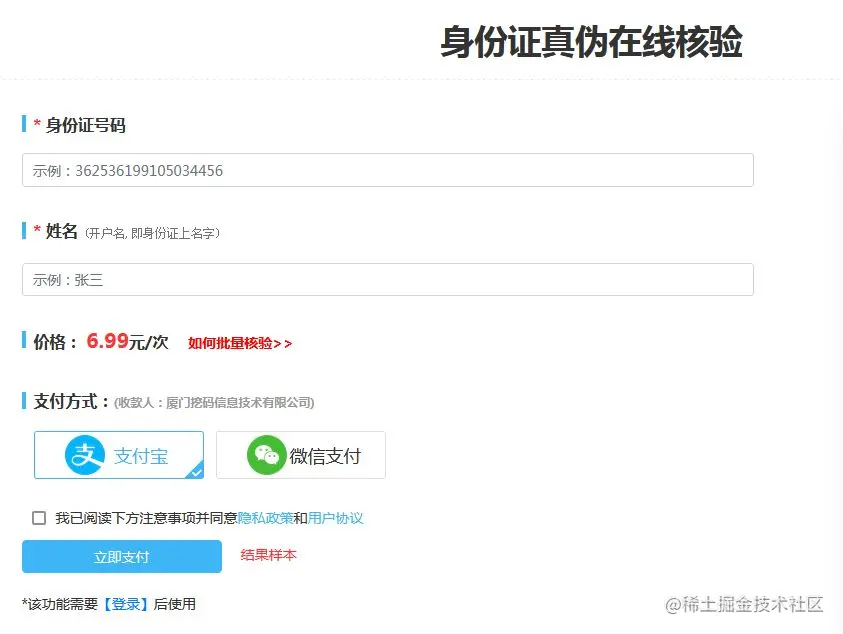843x634 pixels.
Task: Click the checkmark on the Alipay option
Action: [196, 471]
